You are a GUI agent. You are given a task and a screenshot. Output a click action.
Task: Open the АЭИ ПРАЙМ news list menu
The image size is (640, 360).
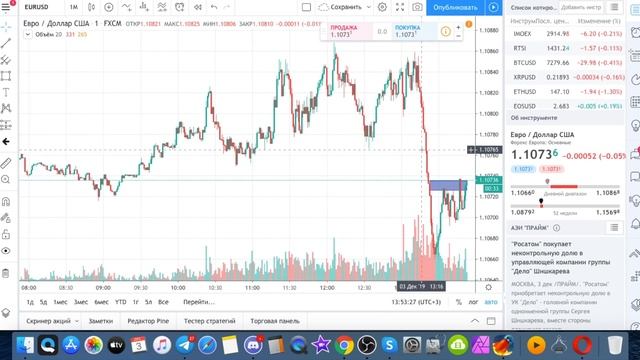(614, 228)
